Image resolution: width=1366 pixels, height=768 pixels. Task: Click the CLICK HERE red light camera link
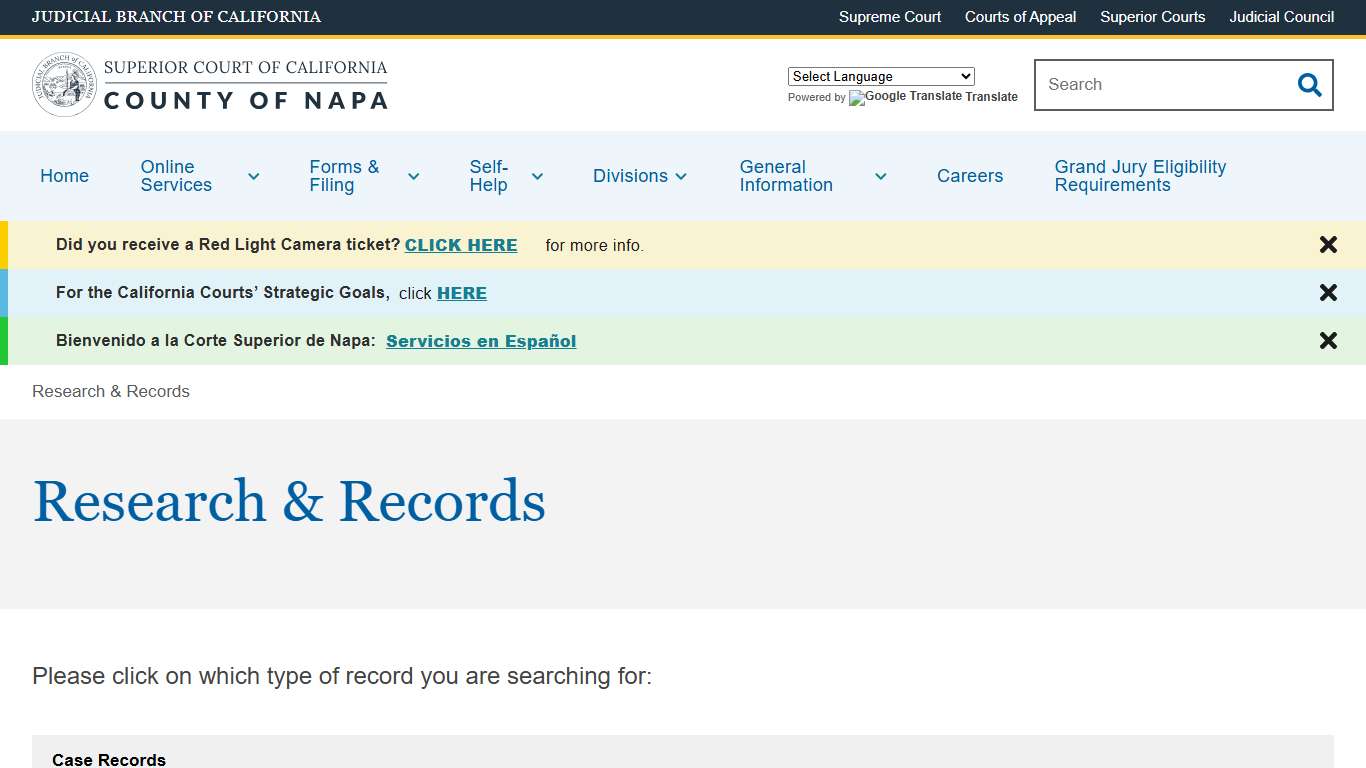click(461, 245)
